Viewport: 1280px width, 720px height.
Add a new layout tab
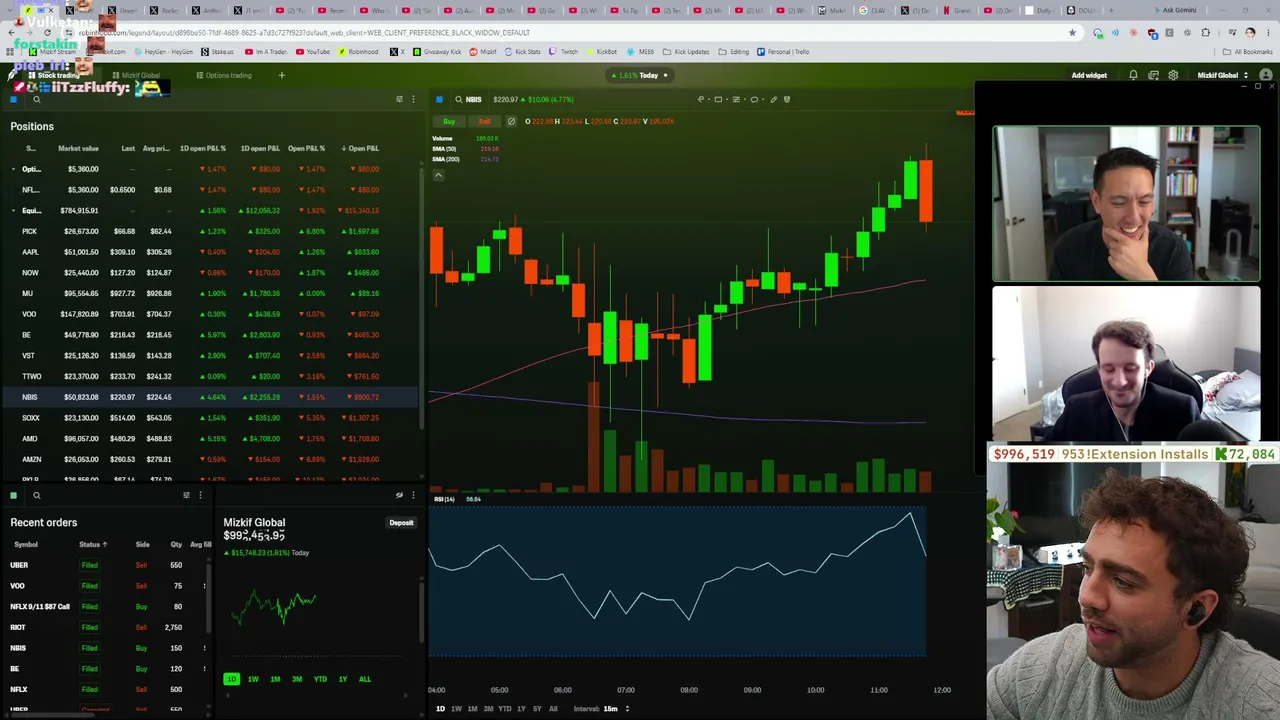(x=281, y=75)
